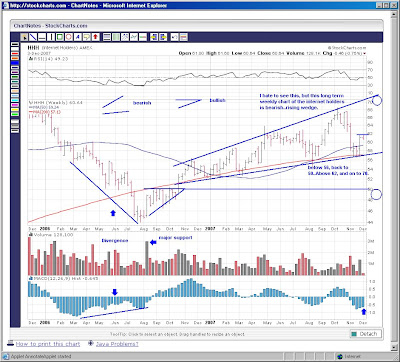Choose the bottom line-thickness option in the palette

15,131
